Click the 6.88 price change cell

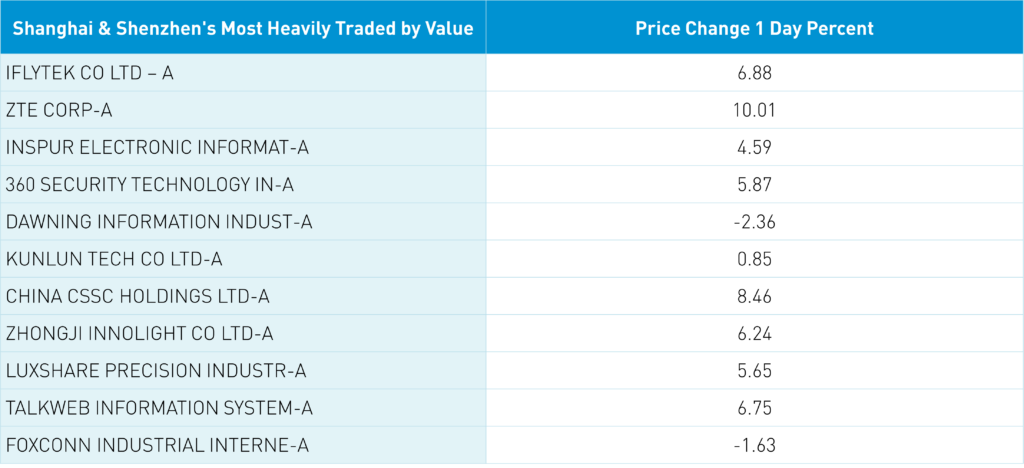click(754, 73)
